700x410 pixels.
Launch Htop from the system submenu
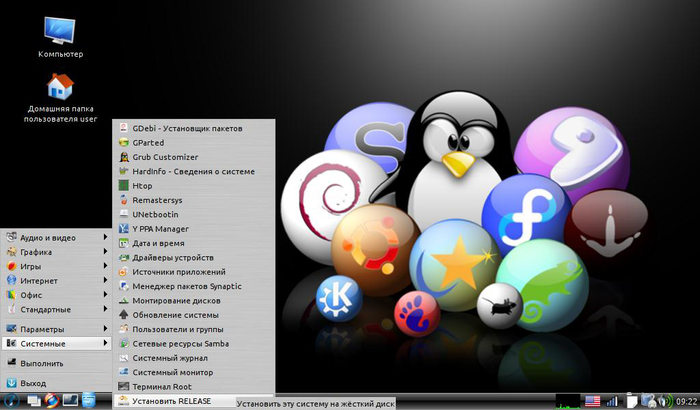pos(193,185)
